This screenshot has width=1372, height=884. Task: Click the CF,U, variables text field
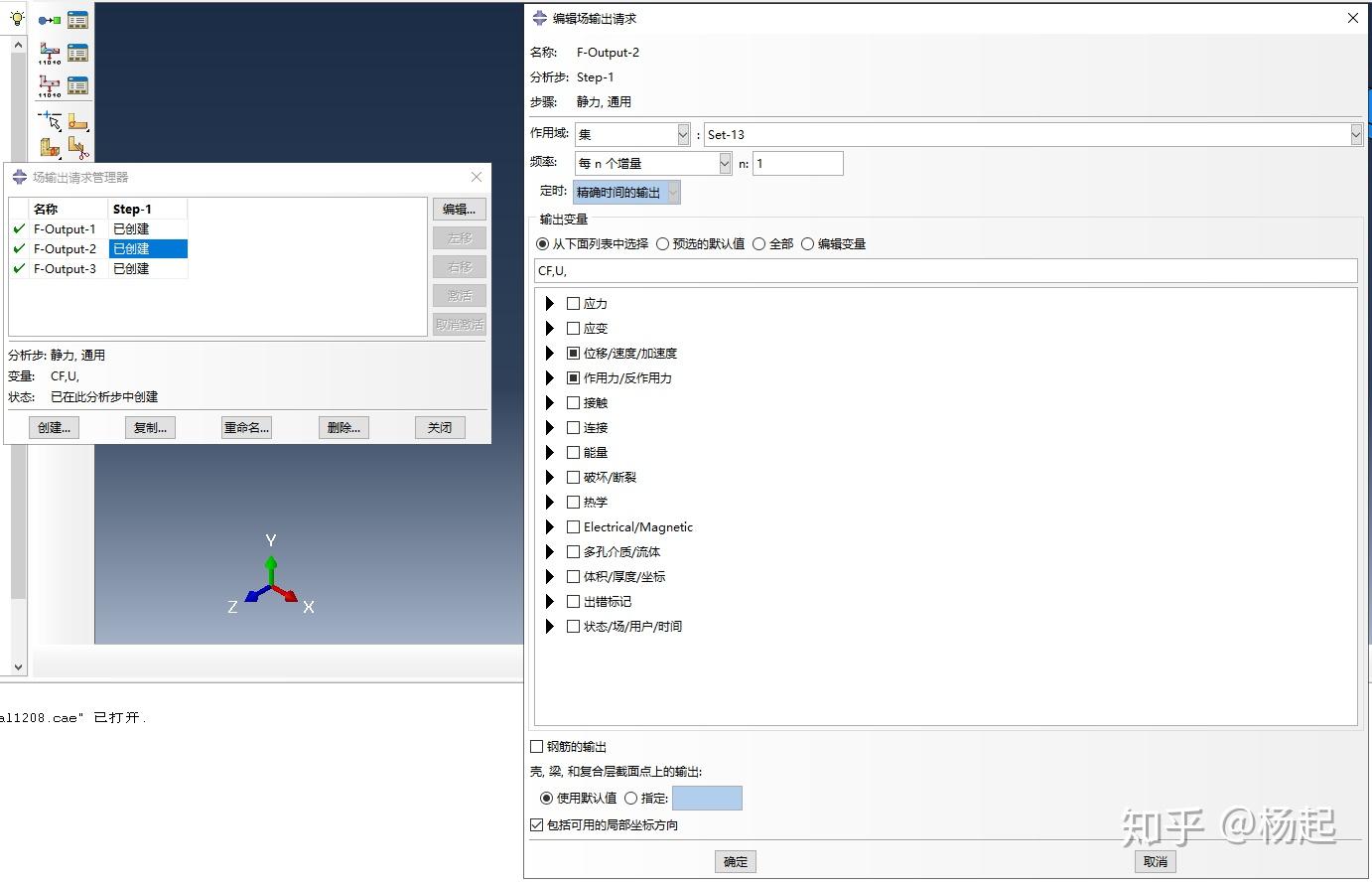coord(945,270)
